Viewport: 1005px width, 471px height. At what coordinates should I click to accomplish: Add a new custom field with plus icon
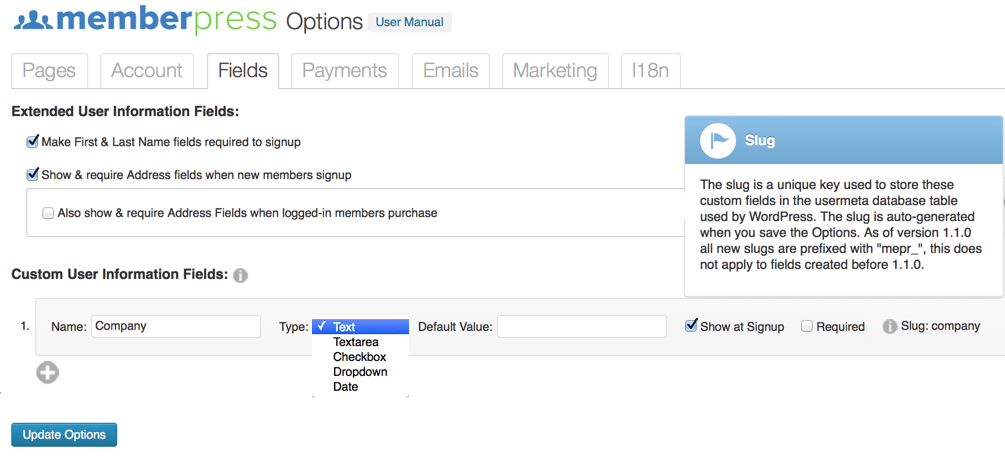tap(47, 372)
